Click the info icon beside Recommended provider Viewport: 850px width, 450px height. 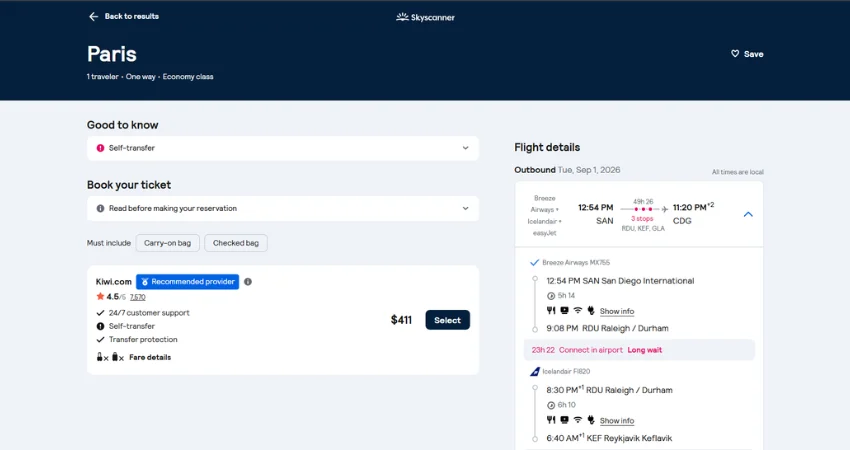pyautogui.click(x=248, y=282)
